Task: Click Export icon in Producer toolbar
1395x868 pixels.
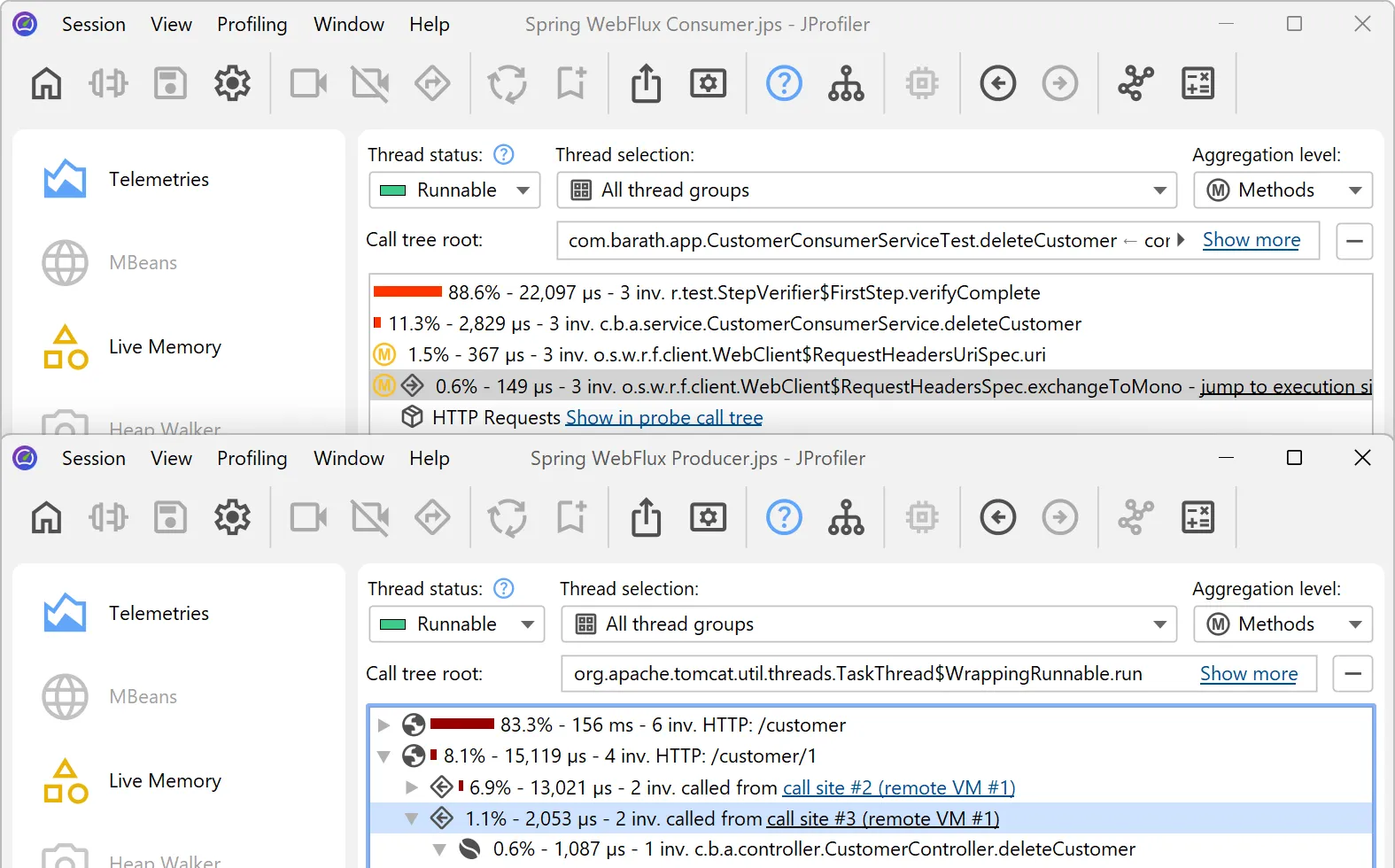Action: [647, 518]
